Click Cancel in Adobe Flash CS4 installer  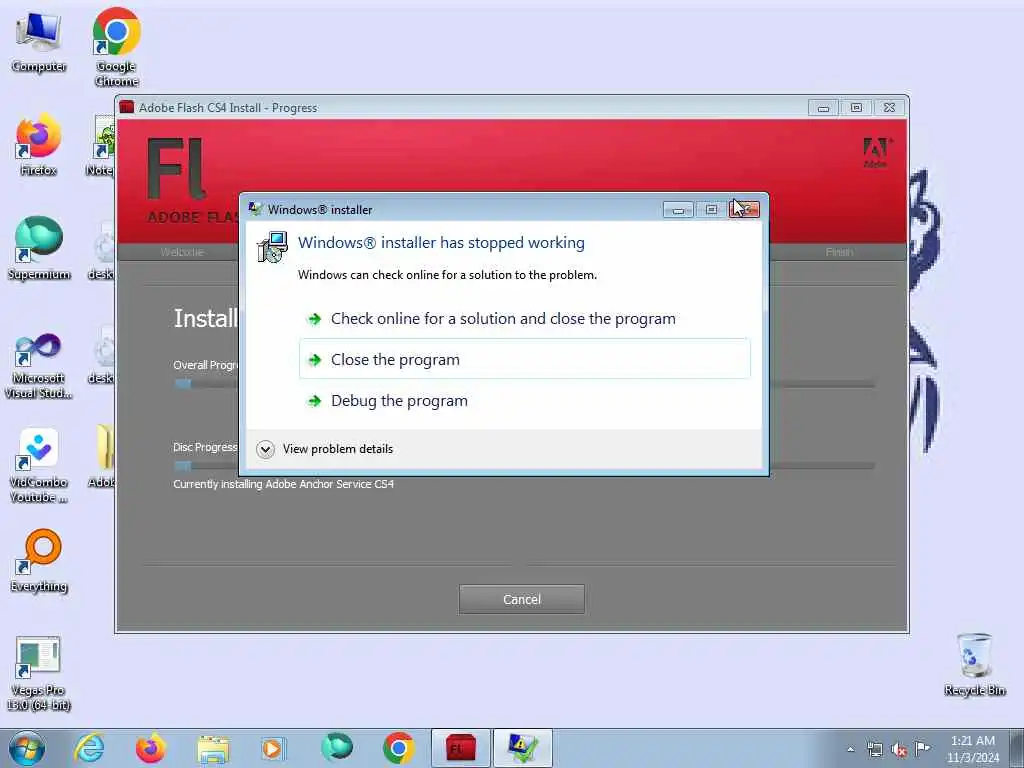tap(522, 599)
